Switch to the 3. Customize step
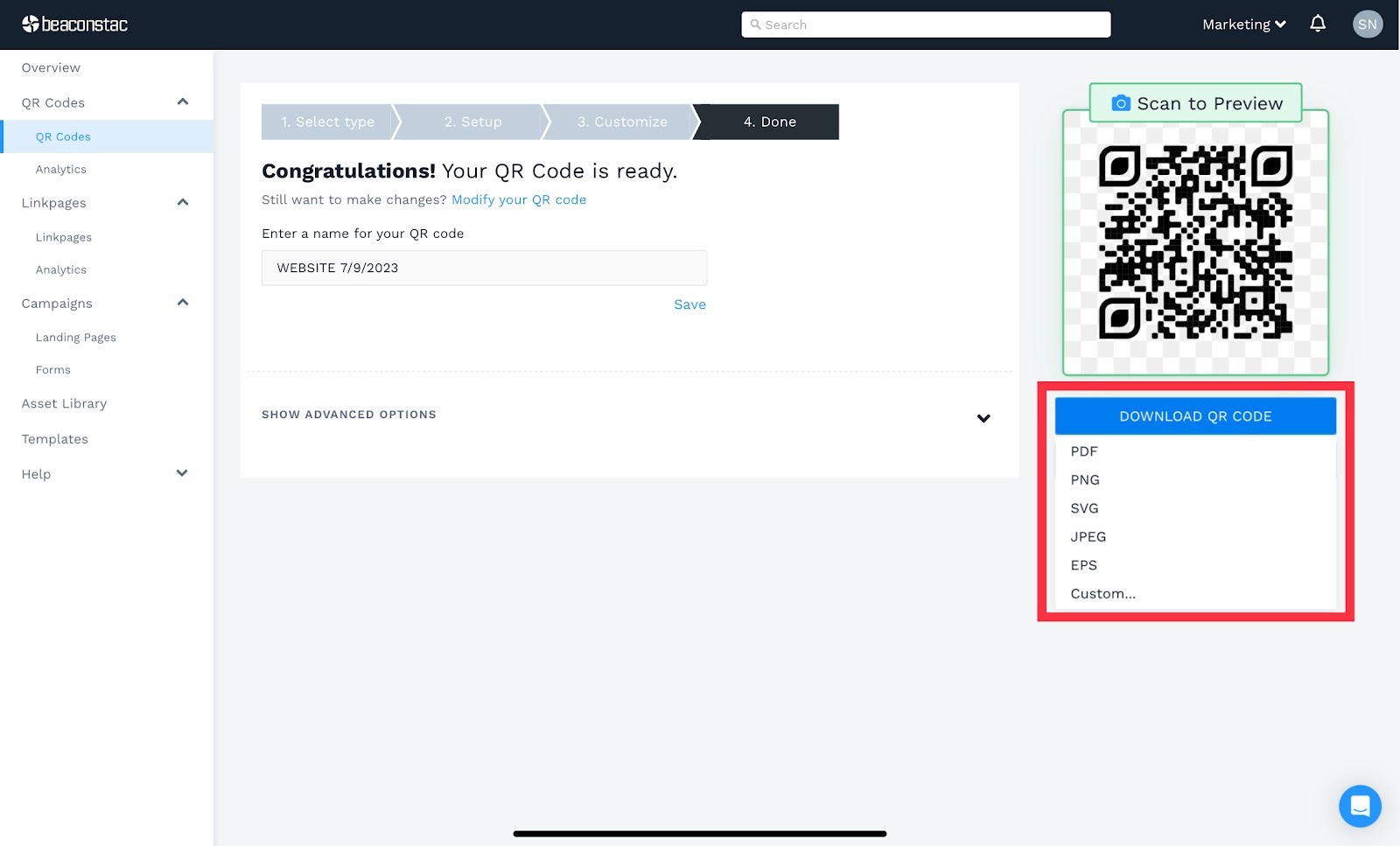This screenshot has width=1400, height=846. 621,122
